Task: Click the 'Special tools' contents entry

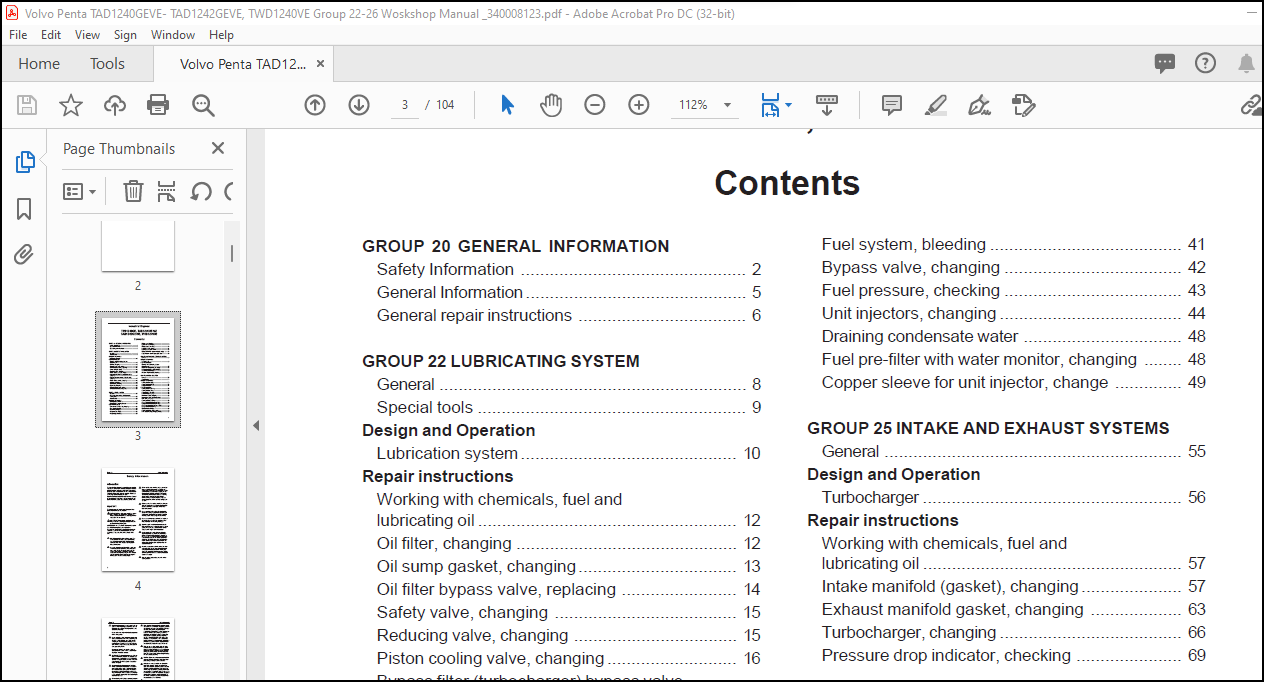Action: 425,407
